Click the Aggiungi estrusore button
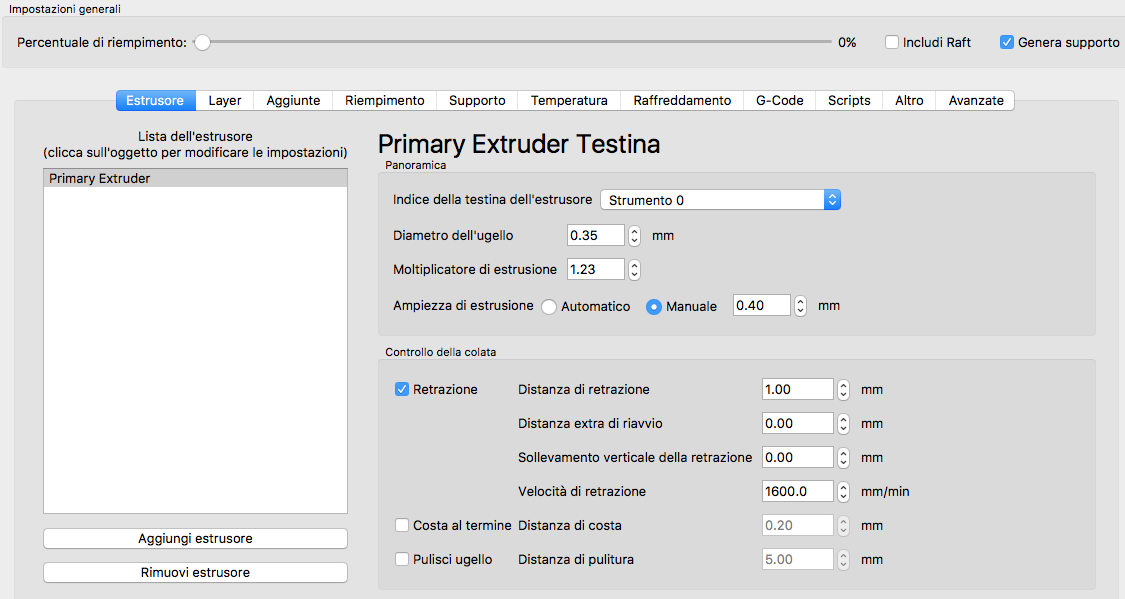 [195, 539]
